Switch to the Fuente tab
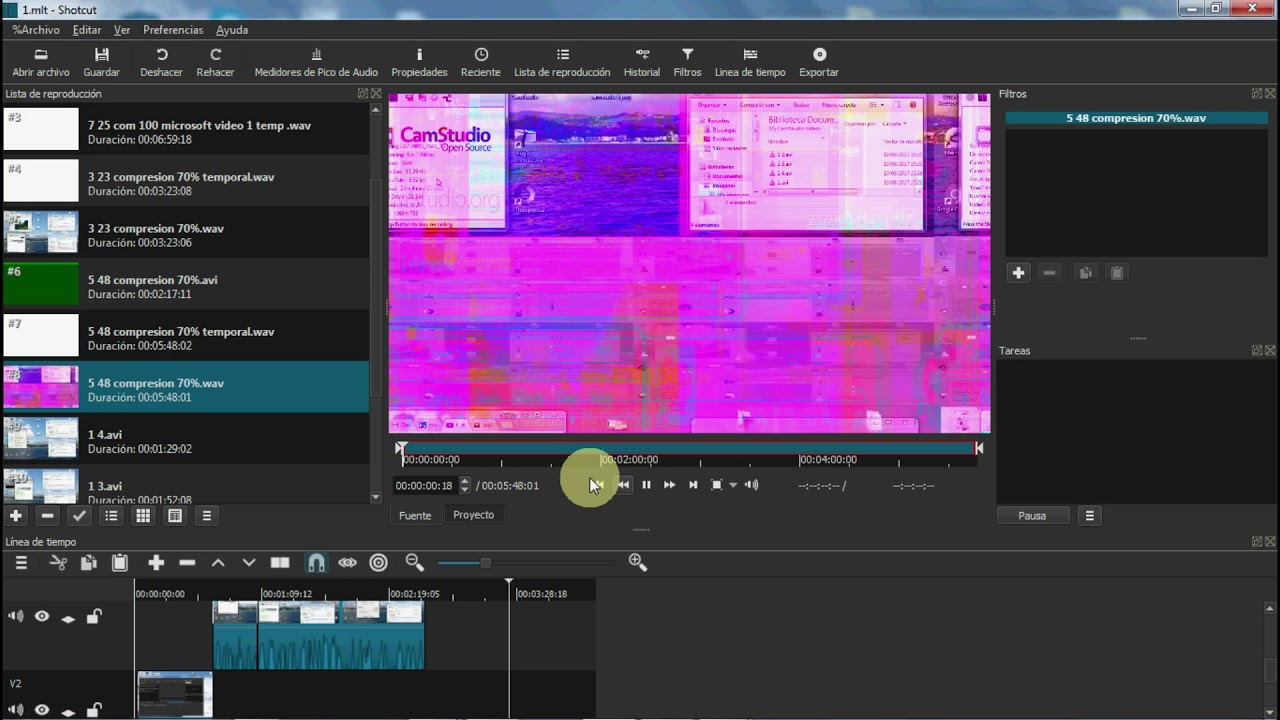1280x720 pixels. tap(415, 515)
